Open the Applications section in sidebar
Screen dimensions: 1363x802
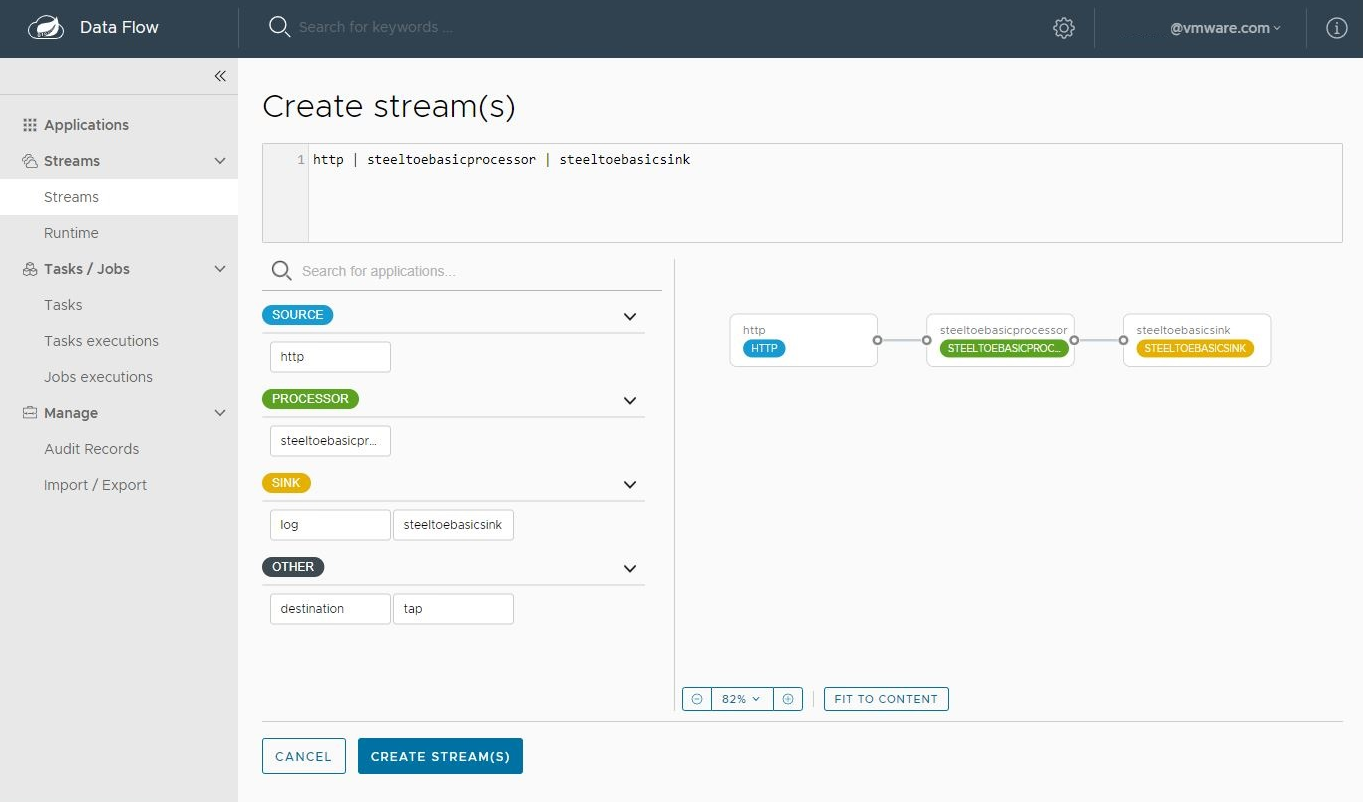[87, 124]
